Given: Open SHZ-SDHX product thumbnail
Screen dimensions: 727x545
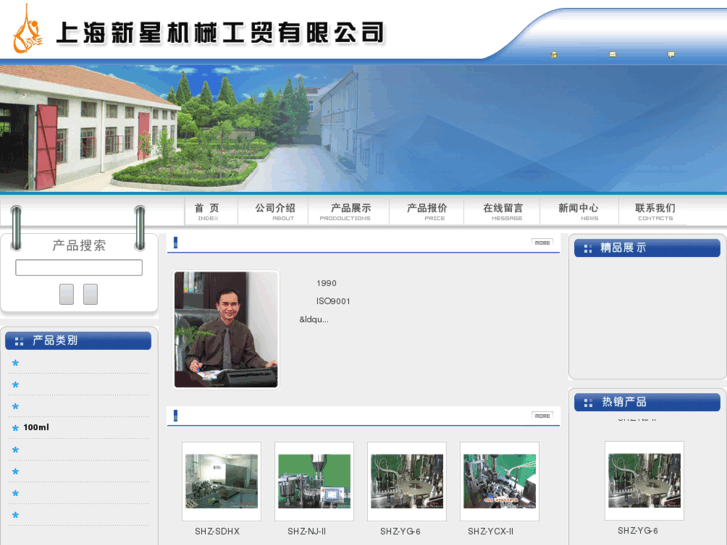Looking at the screenshot, I should tap(222, 481).
